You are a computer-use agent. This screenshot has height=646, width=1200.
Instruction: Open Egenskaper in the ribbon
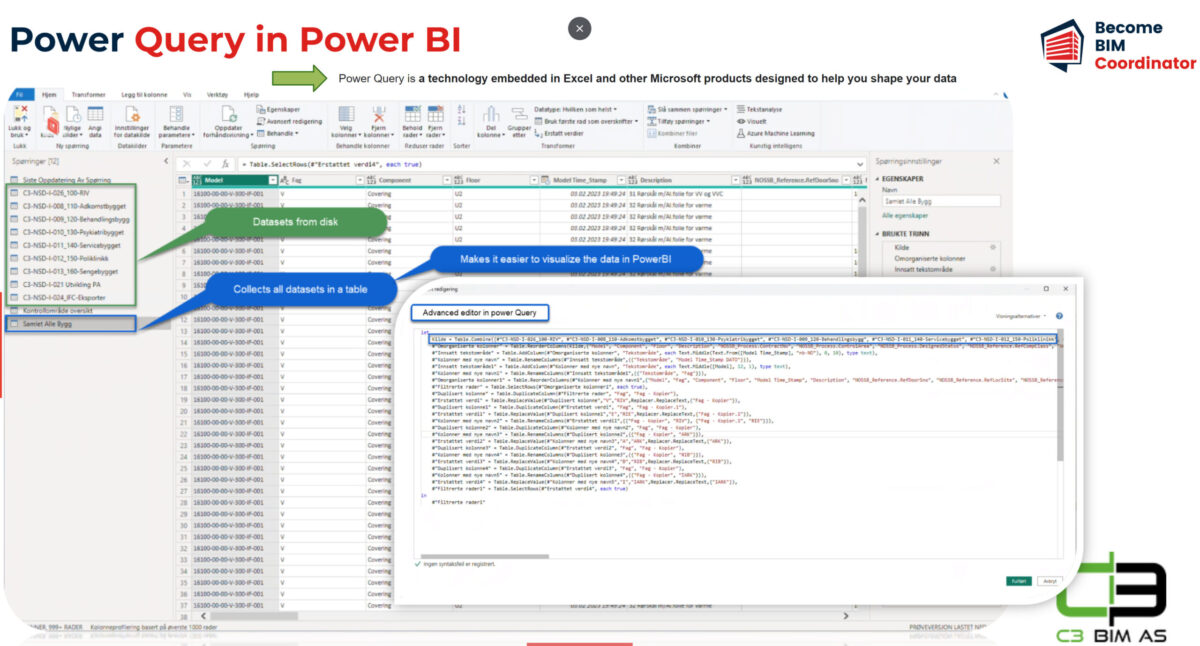point(280,109)
